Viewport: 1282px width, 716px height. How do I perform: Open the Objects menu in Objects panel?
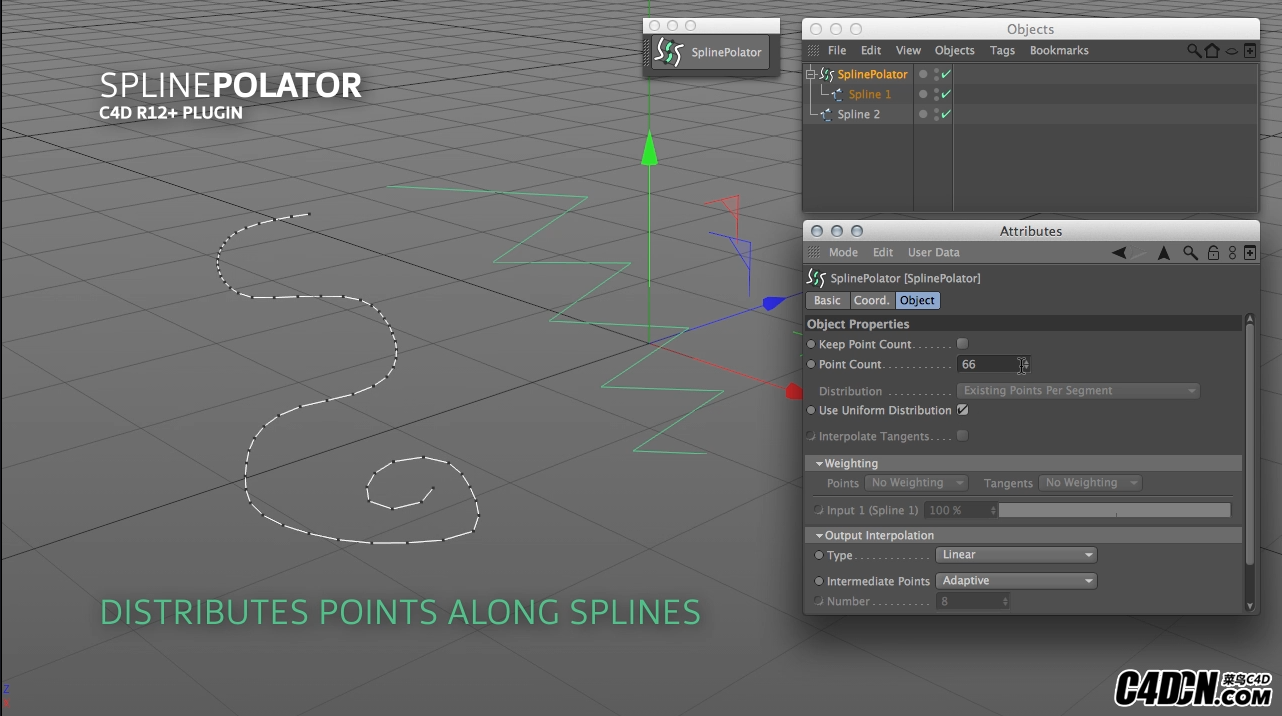click(955, 51)
